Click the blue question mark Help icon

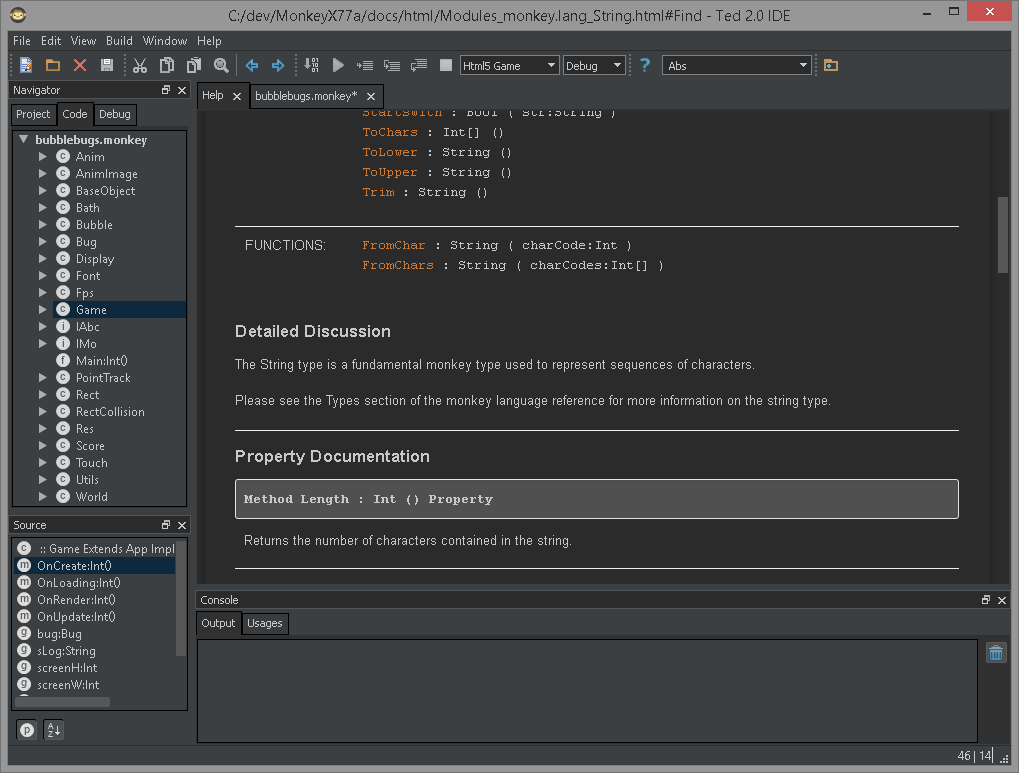[x=645, y=66]
